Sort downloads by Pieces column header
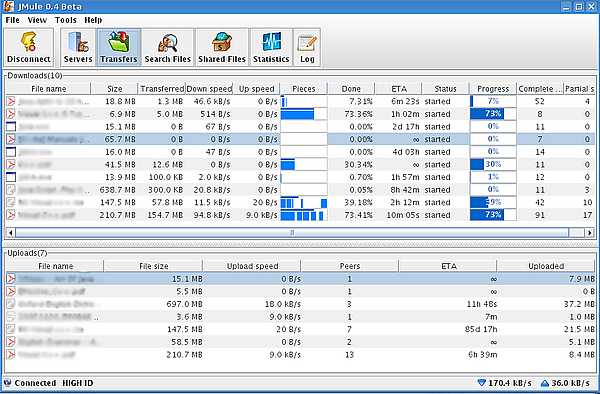 tap(304, 89)
